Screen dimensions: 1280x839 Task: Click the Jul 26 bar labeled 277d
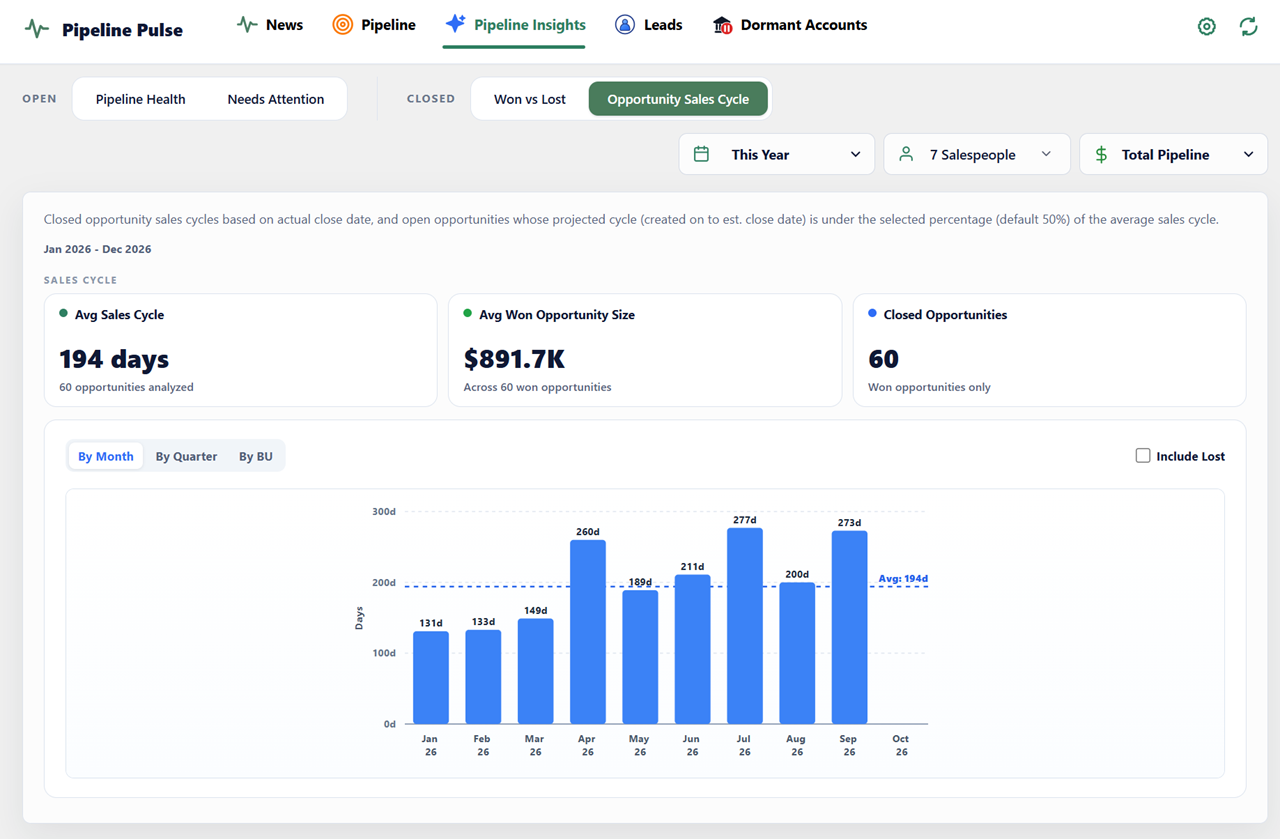click(x=745, y=626)
